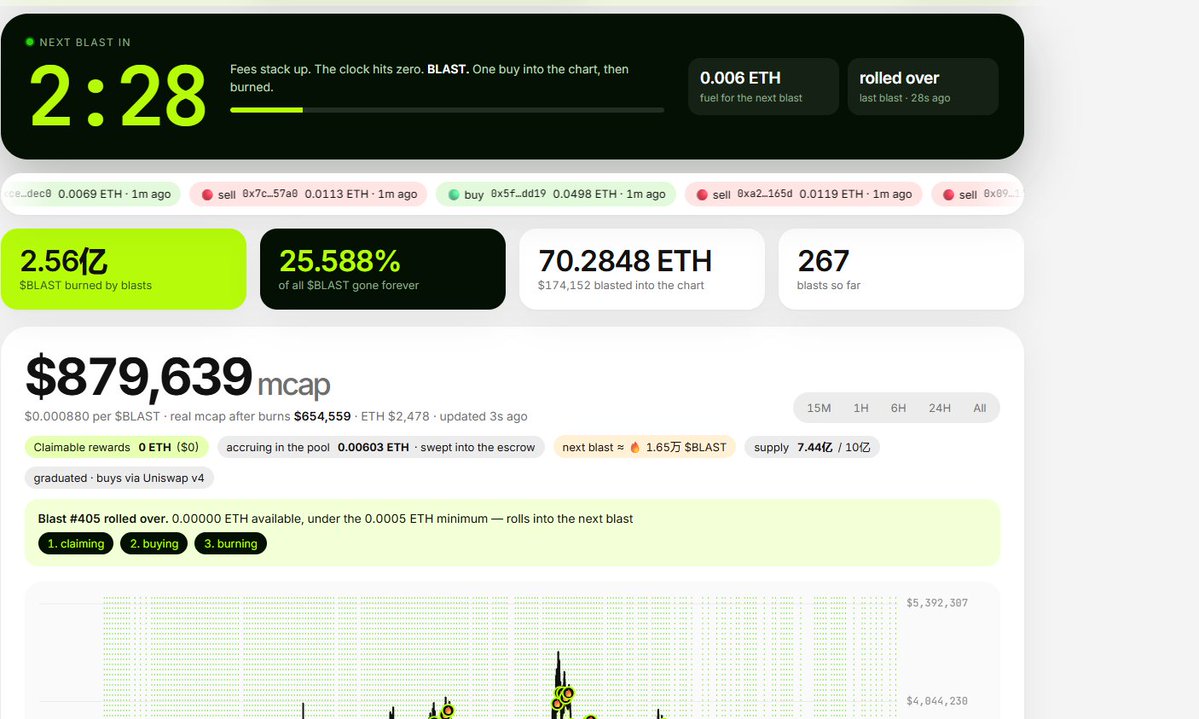Open the sell 0x7c…57a0 trade pill
The height and width of the screenshot is (719, 1199).
[x=308, y=194]
